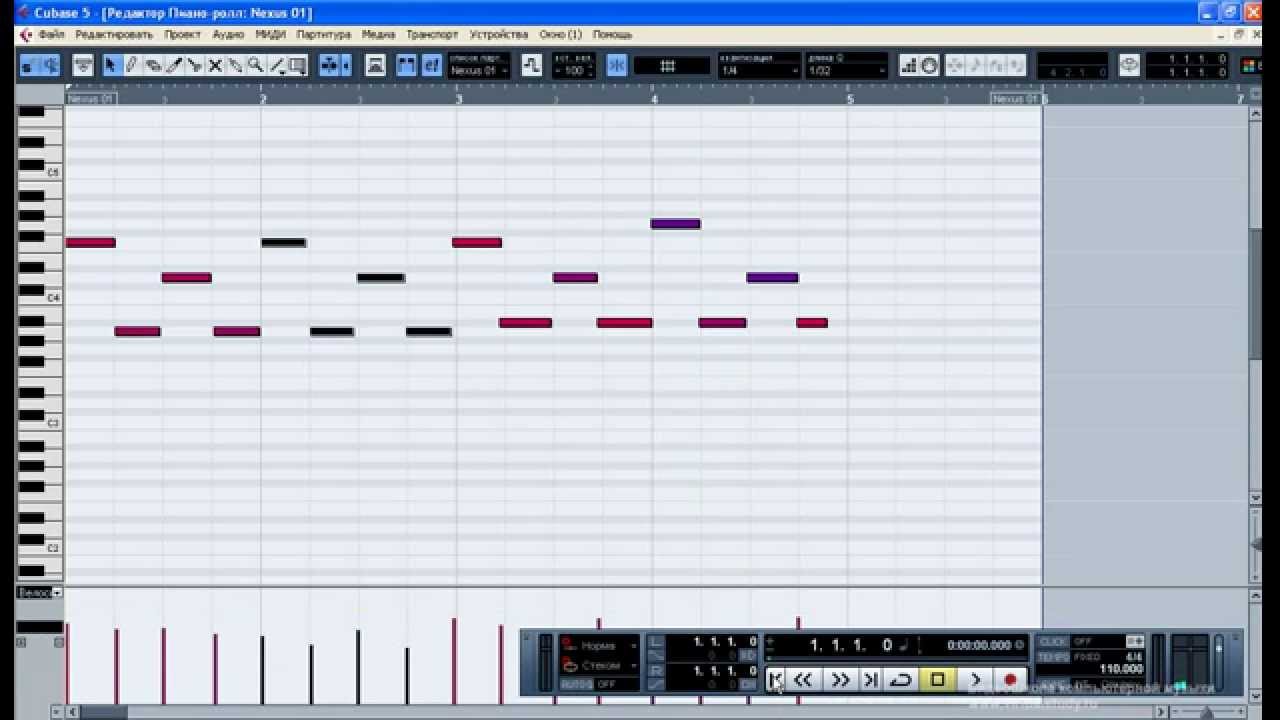Toggle Show Info line button
1280x720 pixels.
pos(83,65)
